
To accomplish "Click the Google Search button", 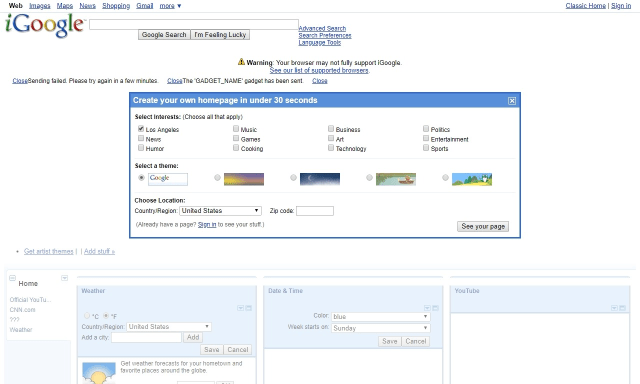I will [x=164, y=35].
